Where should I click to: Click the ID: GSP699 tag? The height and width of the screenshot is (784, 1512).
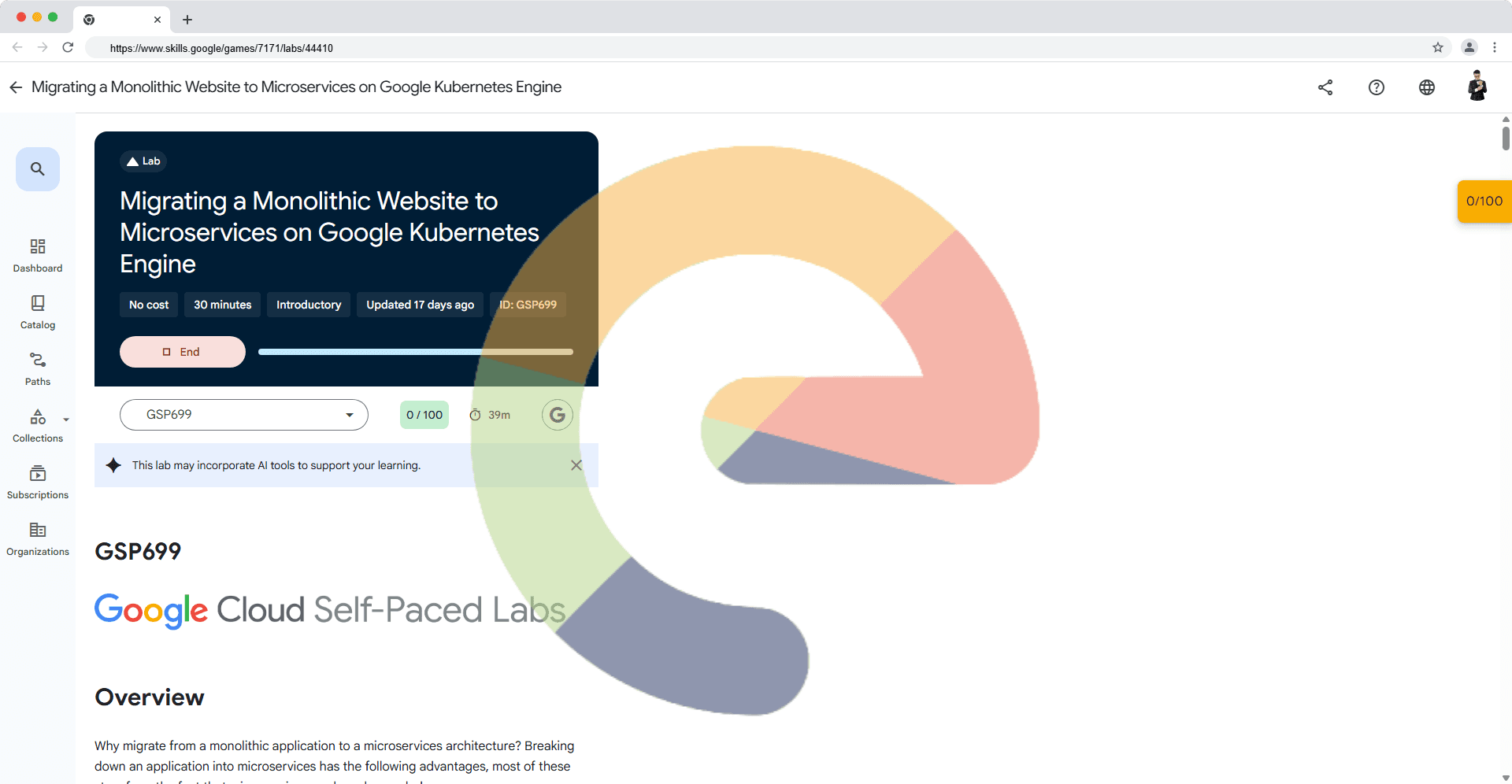click(x=528, y=305)
